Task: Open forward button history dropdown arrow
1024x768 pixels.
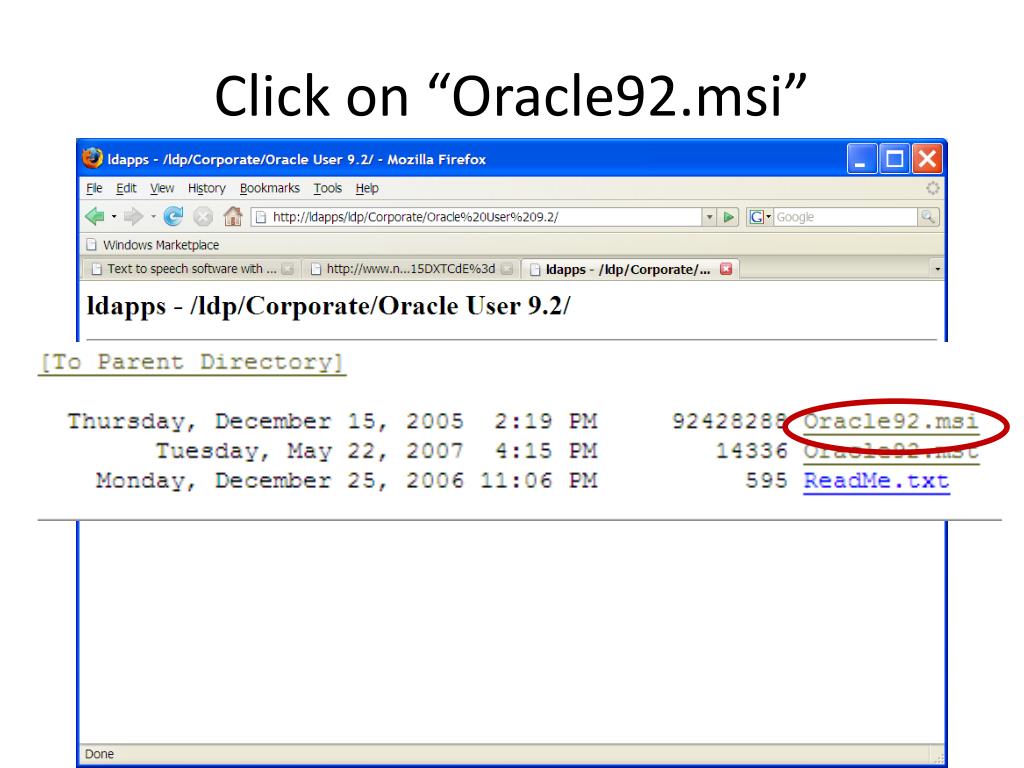Action: click(153, 216)
